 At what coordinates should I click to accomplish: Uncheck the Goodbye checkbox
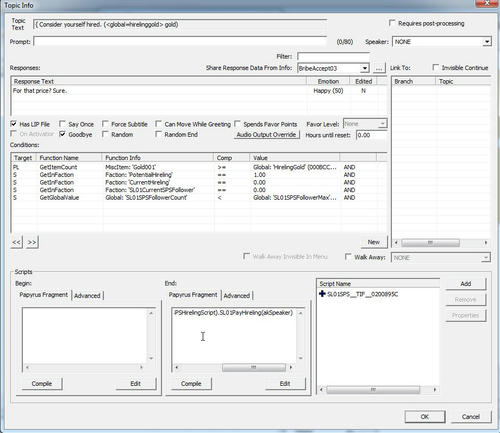click(62, 134)
